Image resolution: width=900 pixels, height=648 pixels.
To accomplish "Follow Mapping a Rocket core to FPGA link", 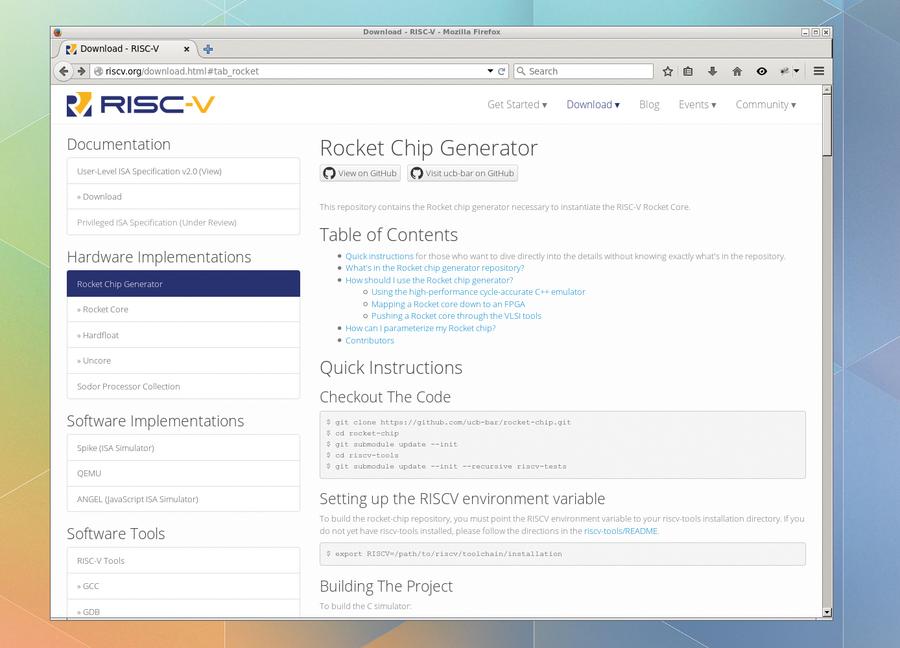I will pyautogui.click(x=448, y=304).
